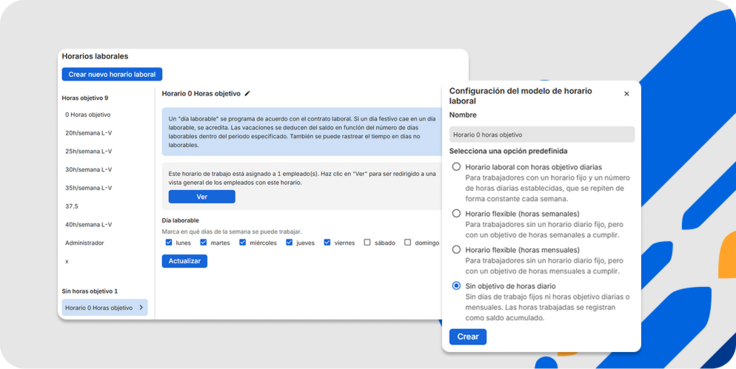Click the Actualizar button
The height and width of the screenshot is (369, 736).
tap(184, 261)
